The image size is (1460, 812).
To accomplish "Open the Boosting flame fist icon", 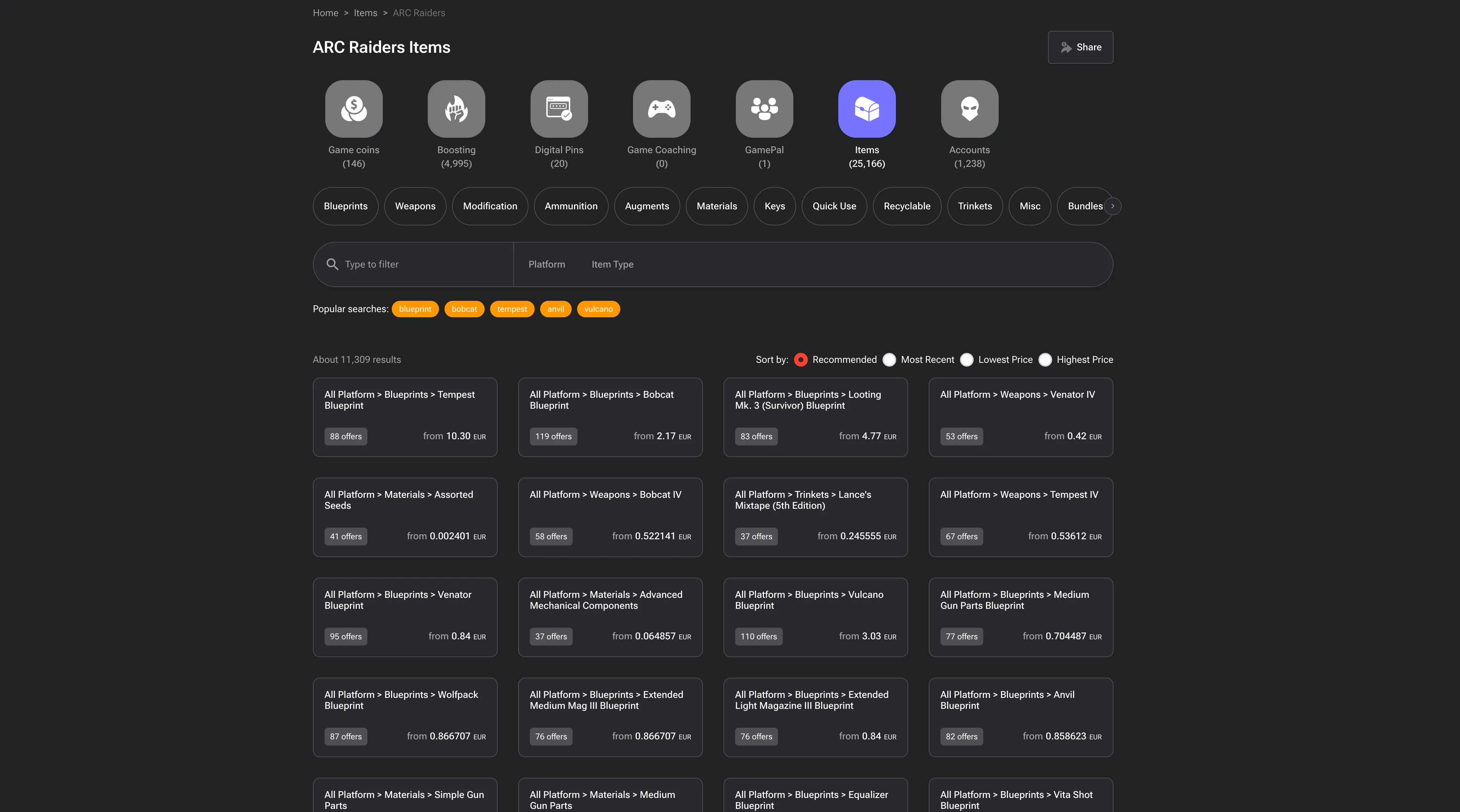I will coord(456,109).
